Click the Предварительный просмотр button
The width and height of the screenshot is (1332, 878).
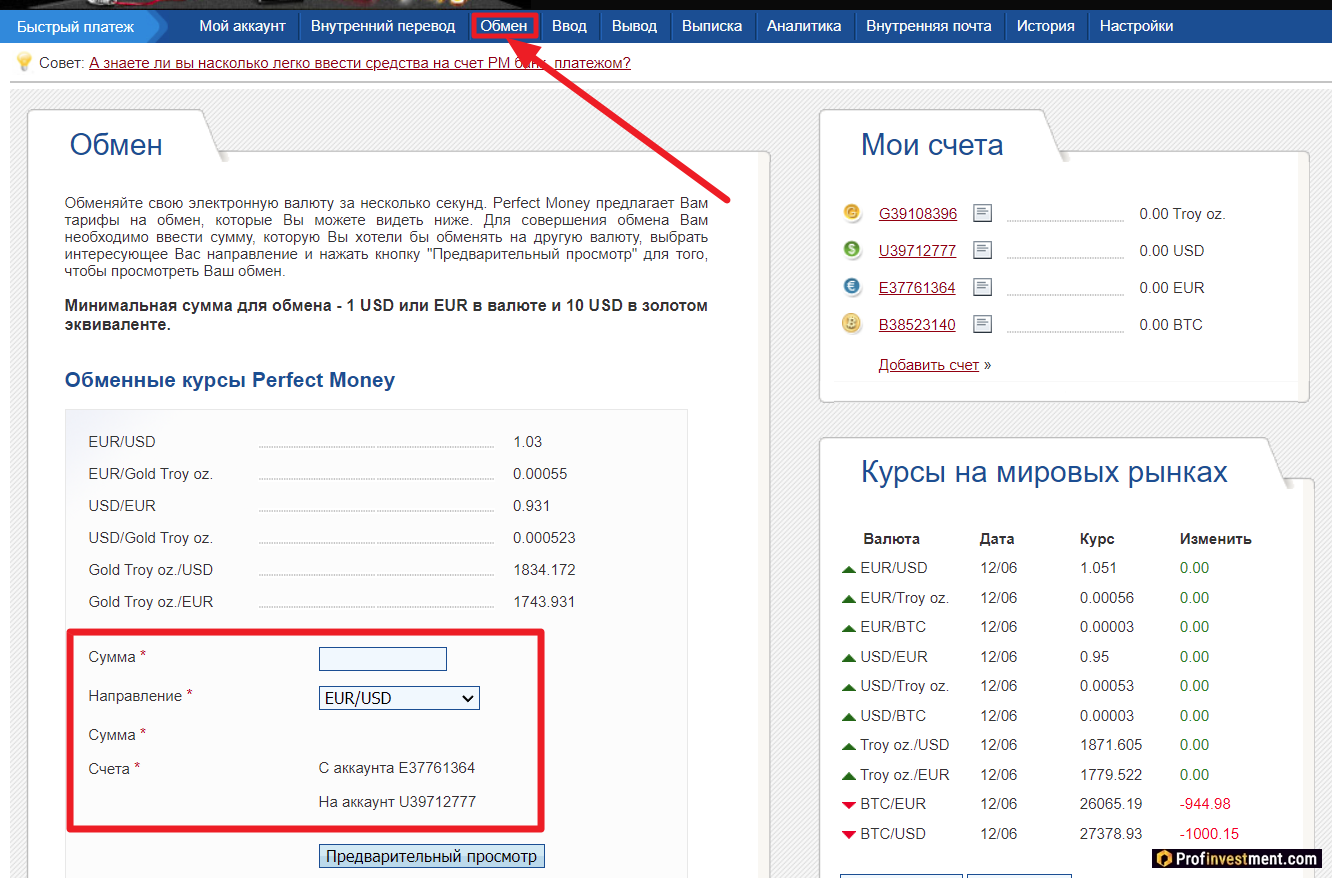(432, 856)
